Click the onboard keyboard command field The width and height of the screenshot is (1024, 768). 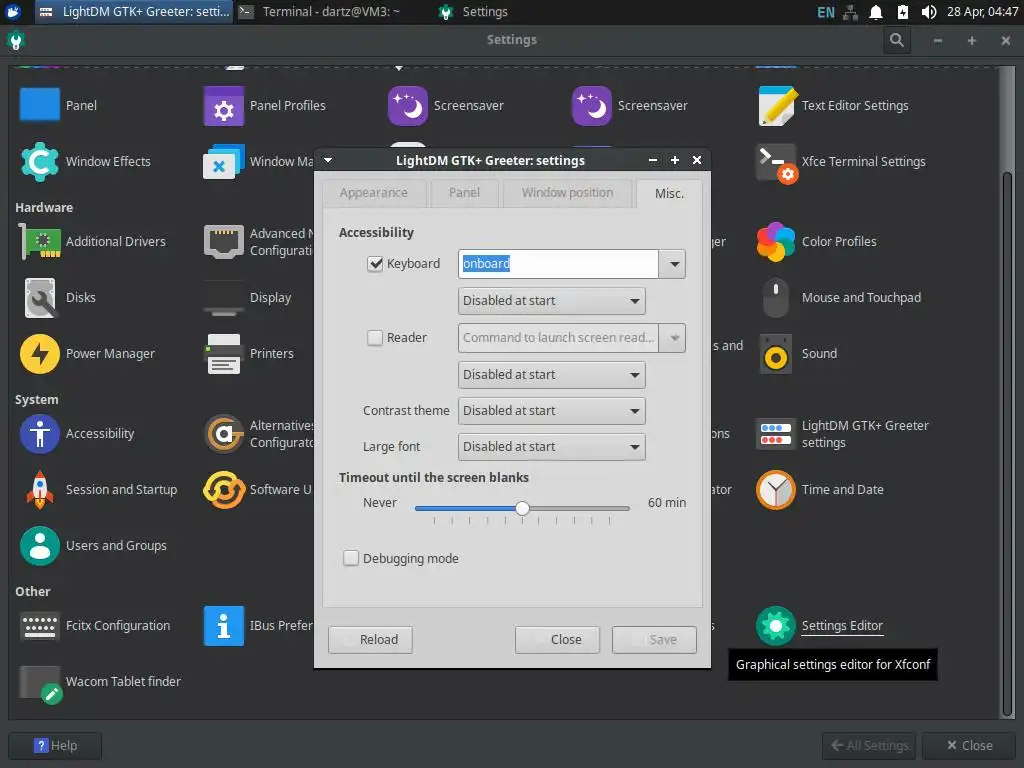[558, 264]
